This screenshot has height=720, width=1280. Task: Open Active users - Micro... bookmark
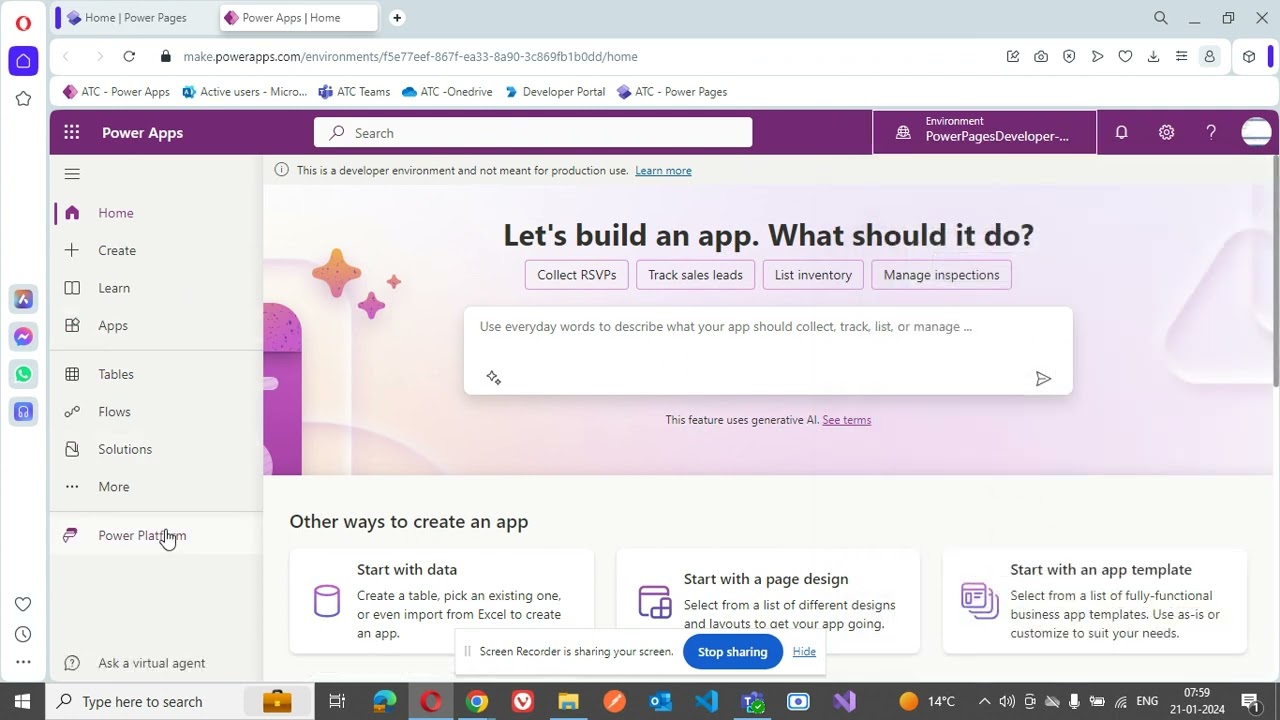pyautogui.click(x=245, y=91)
